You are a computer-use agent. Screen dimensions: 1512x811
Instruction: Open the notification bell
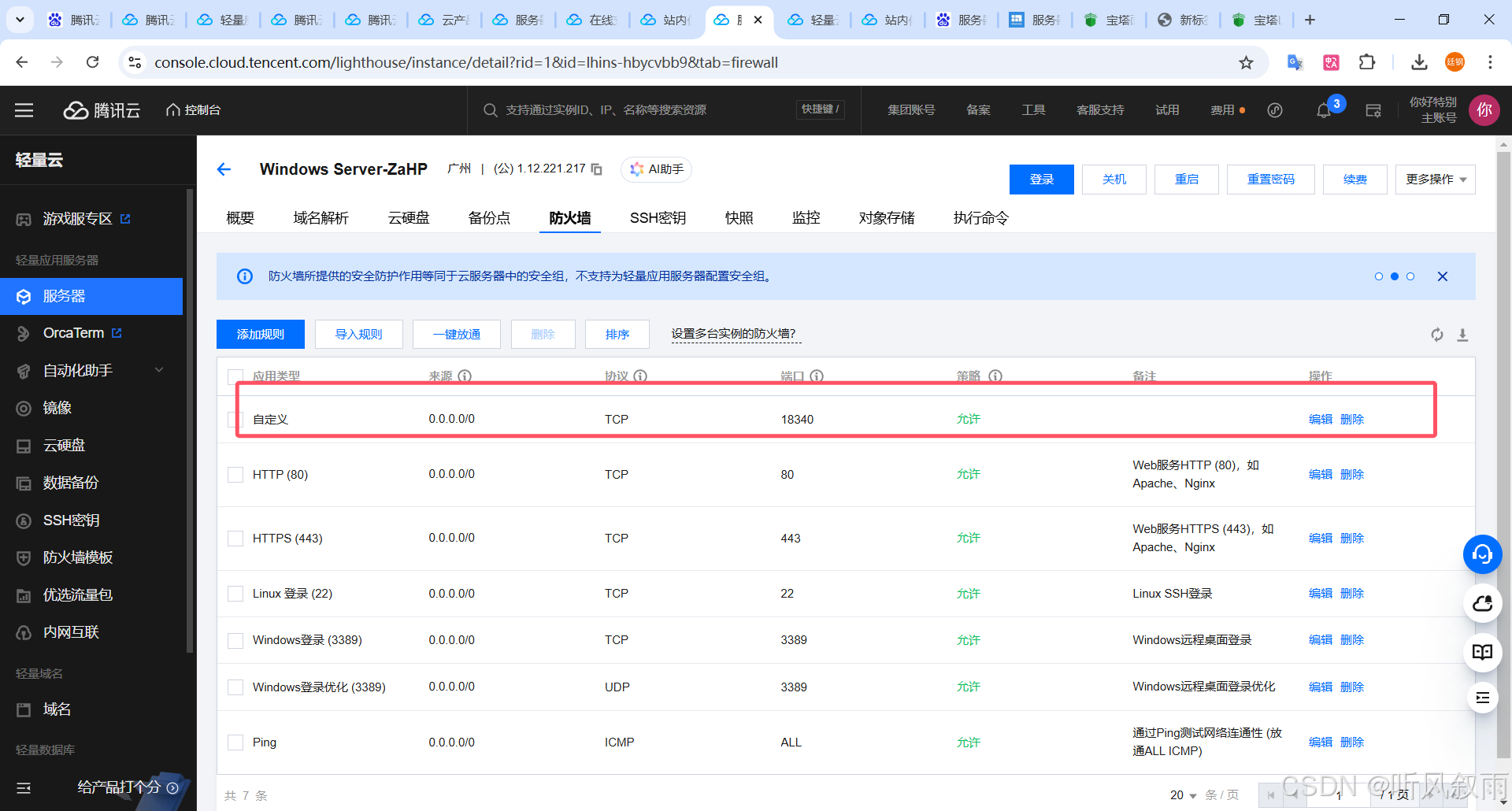[x=1324, y=110]
